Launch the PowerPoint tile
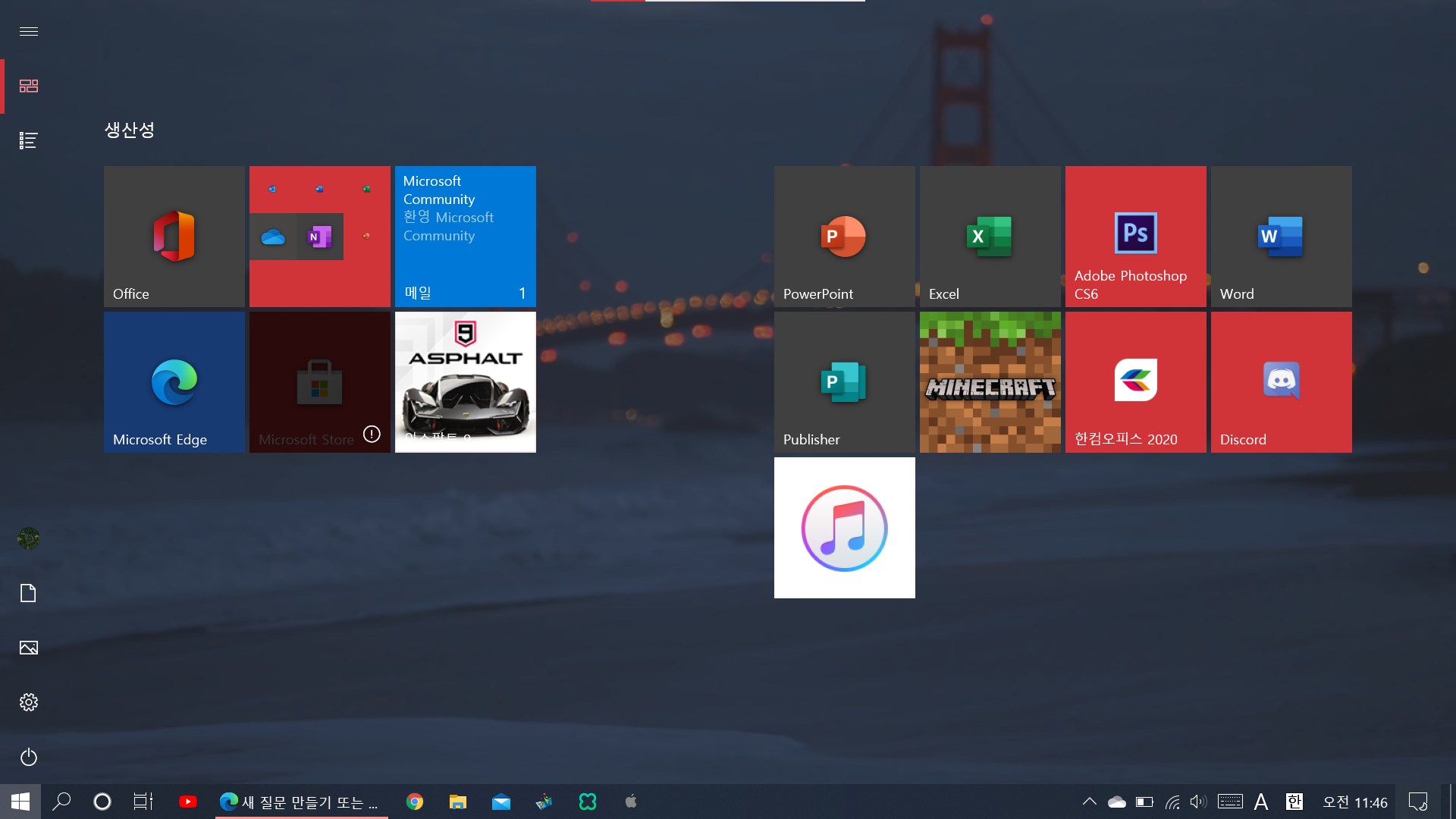The image size is (1456, 819). pyautogui.click(x=845, y=237)
